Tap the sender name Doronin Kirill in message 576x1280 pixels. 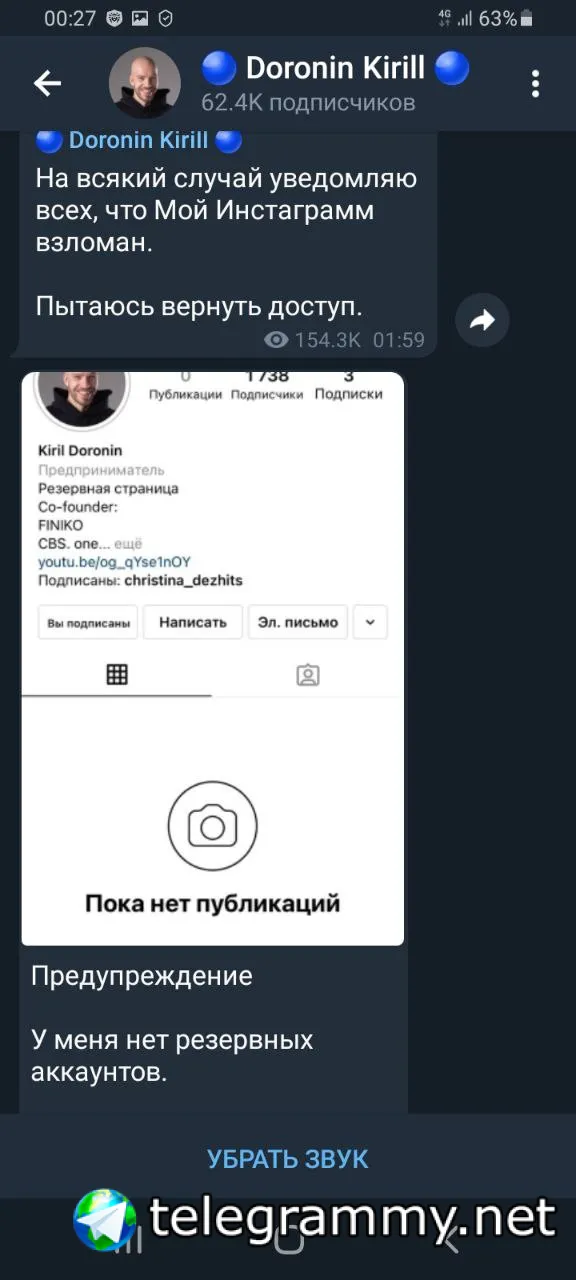[139, 140]
